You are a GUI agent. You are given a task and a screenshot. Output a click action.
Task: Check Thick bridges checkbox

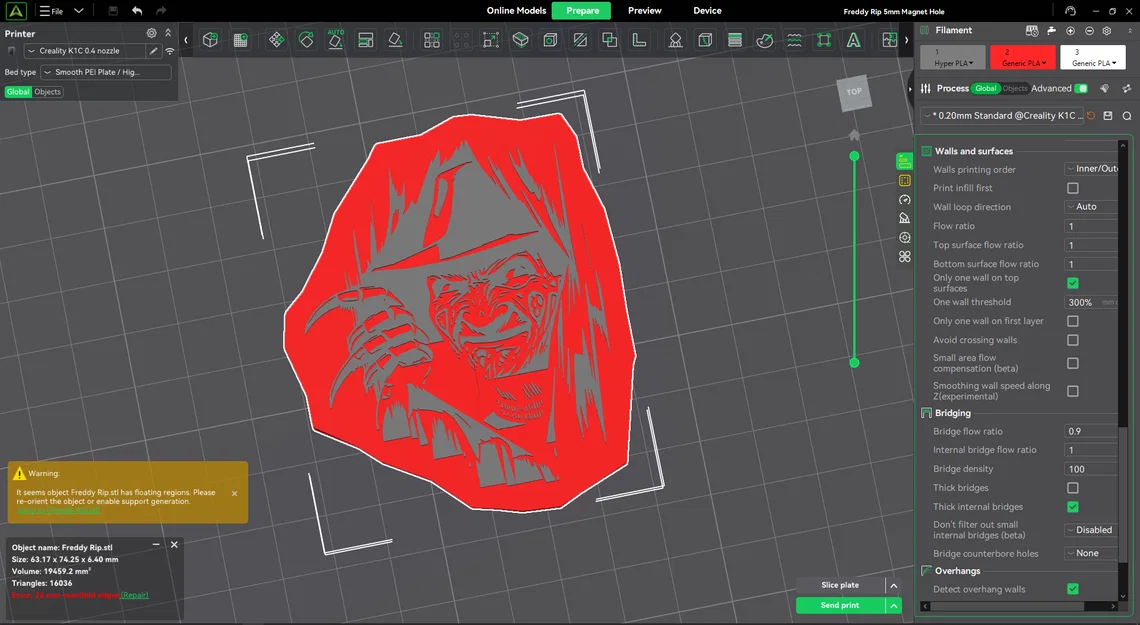[x=1072, y=488]
